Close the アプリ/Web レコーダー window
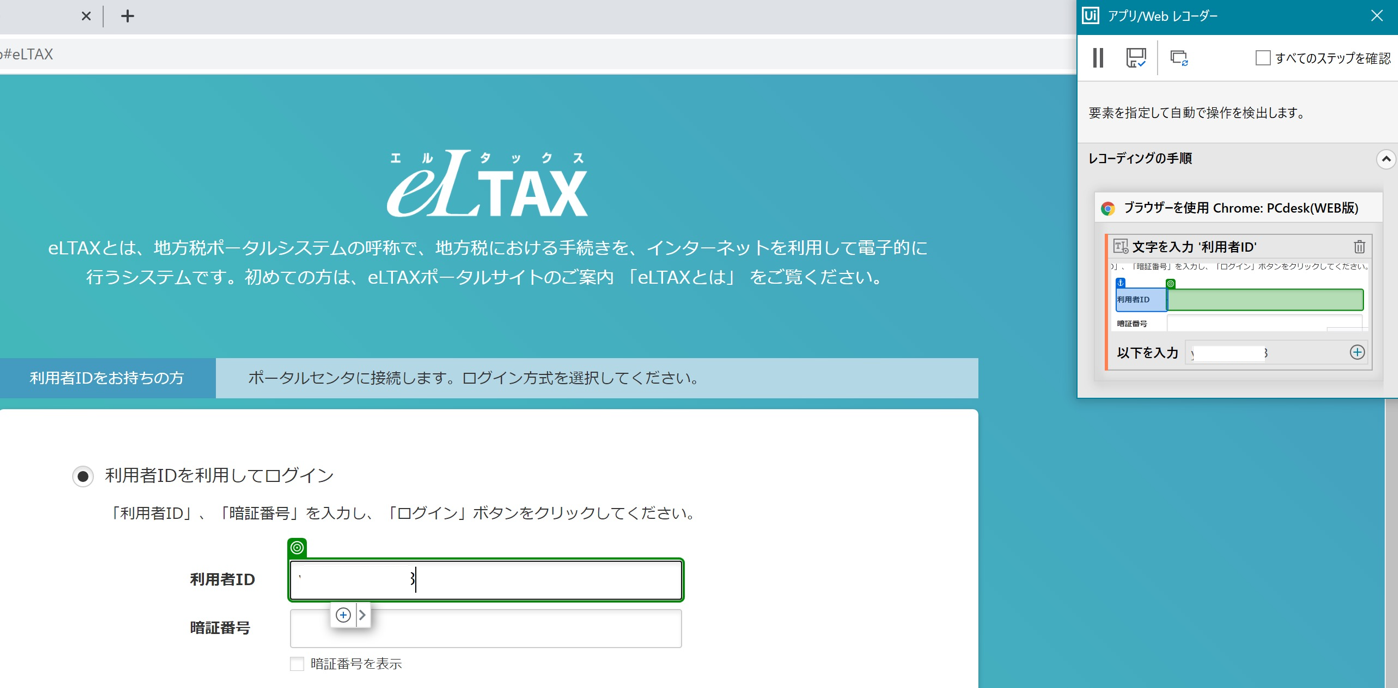Viewport: 1398px width, 688px height. click(1377, 16)
